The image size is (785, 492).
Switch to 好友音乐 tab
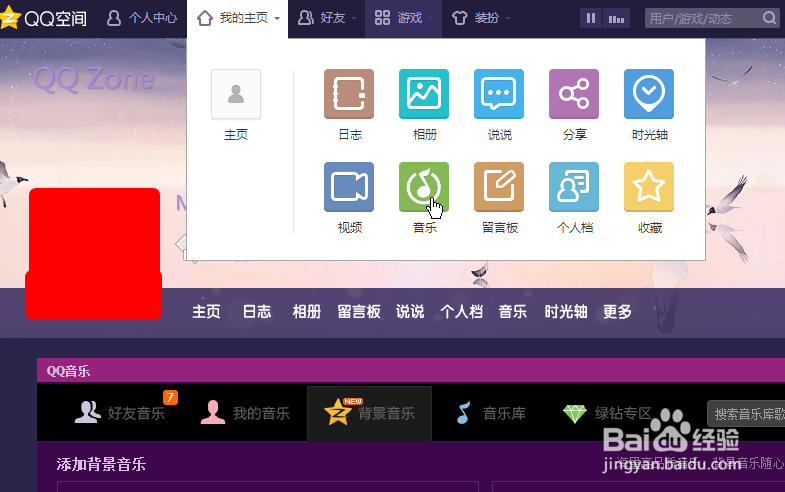(120, 413)
